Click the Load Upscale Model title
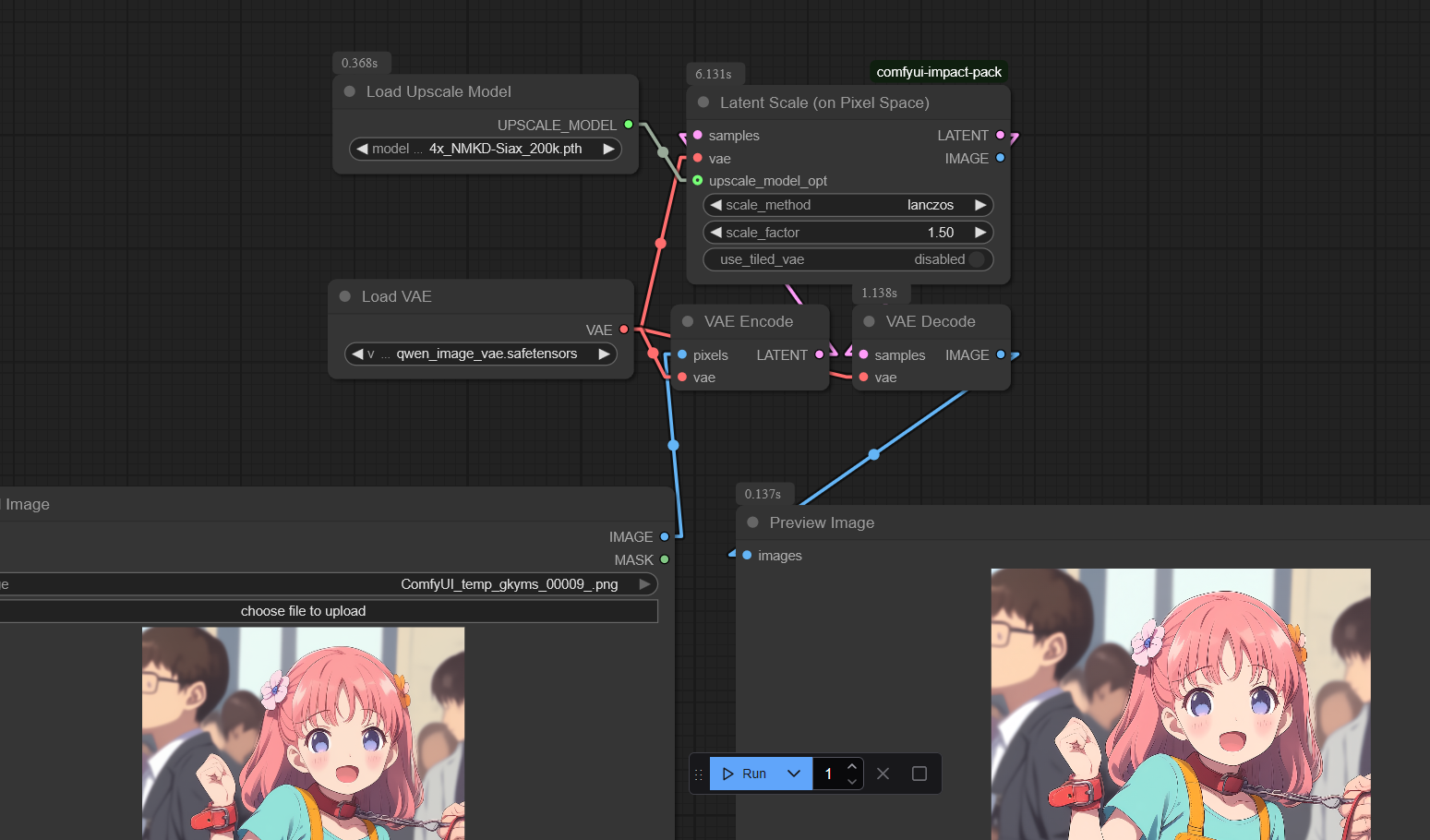The width and height of the screenshot is (1430, 840). click(x=439, y=91)
